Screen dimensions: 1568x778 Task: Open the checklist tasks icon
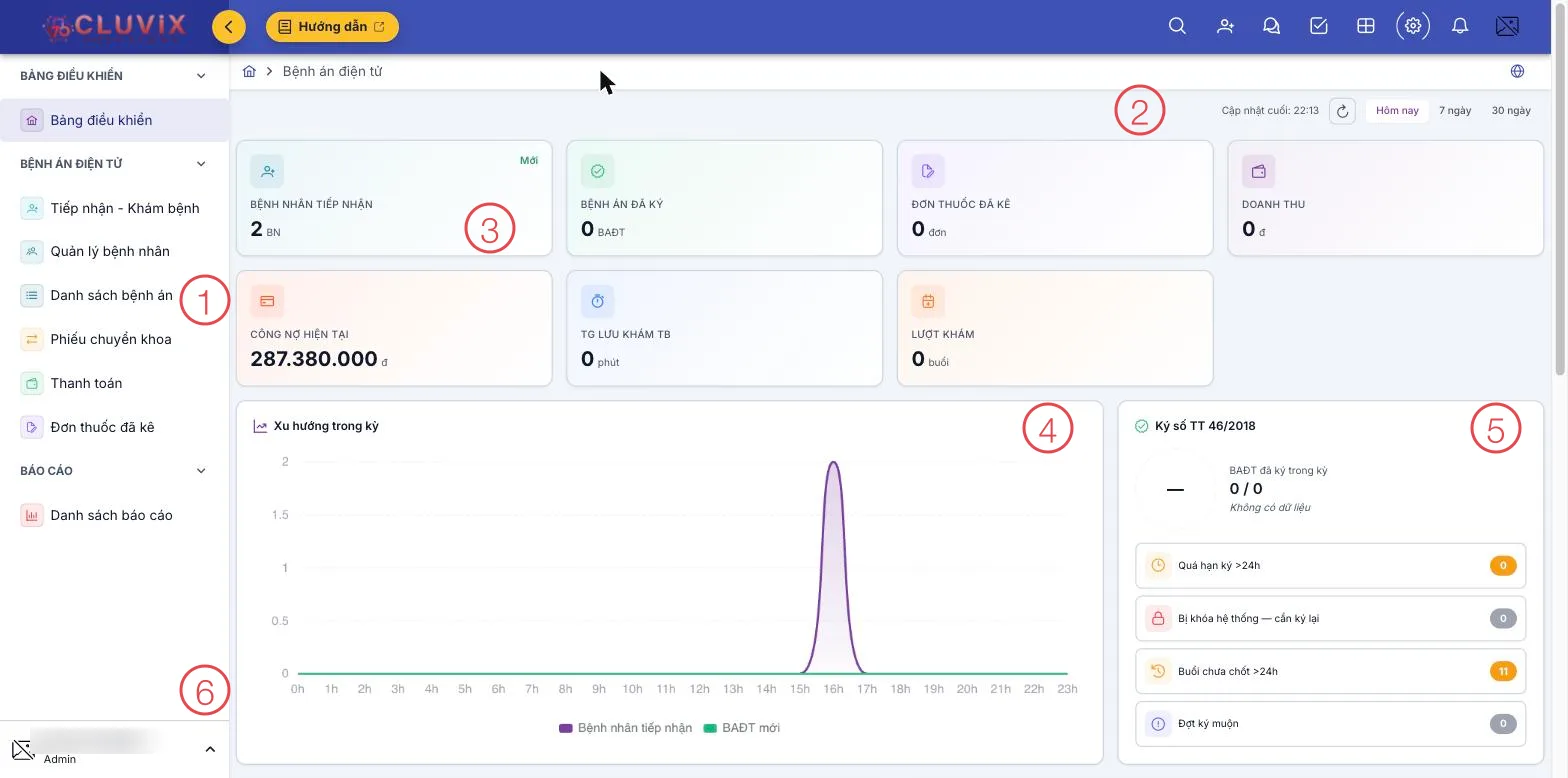(1319, 27)
